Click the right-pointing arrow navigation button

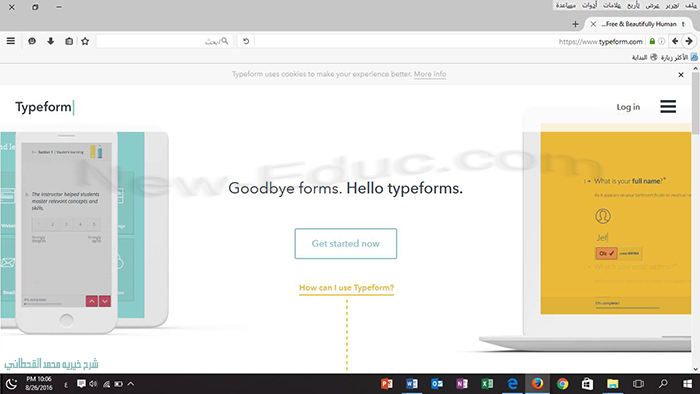(689, 41)
